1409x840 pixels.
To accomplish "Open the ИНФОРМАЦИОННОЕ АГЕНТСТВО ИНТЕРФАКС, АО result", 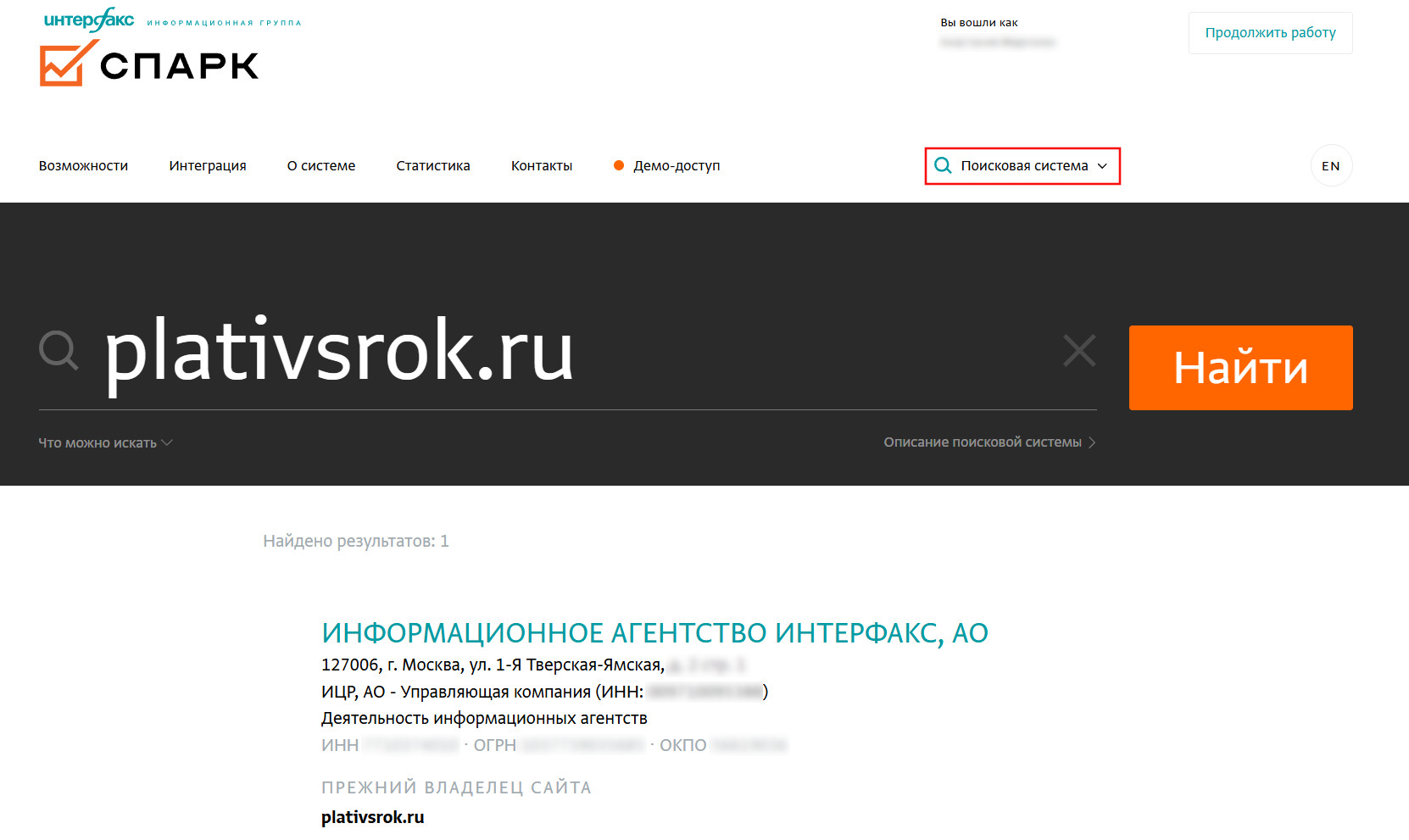I will click(x=654, y=633).
